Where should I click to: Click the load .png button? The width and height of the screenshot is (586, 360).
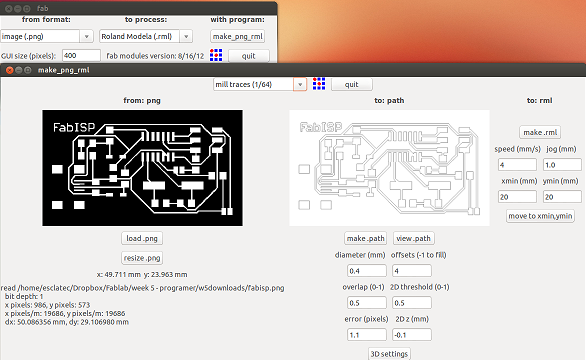click(142, 239)
